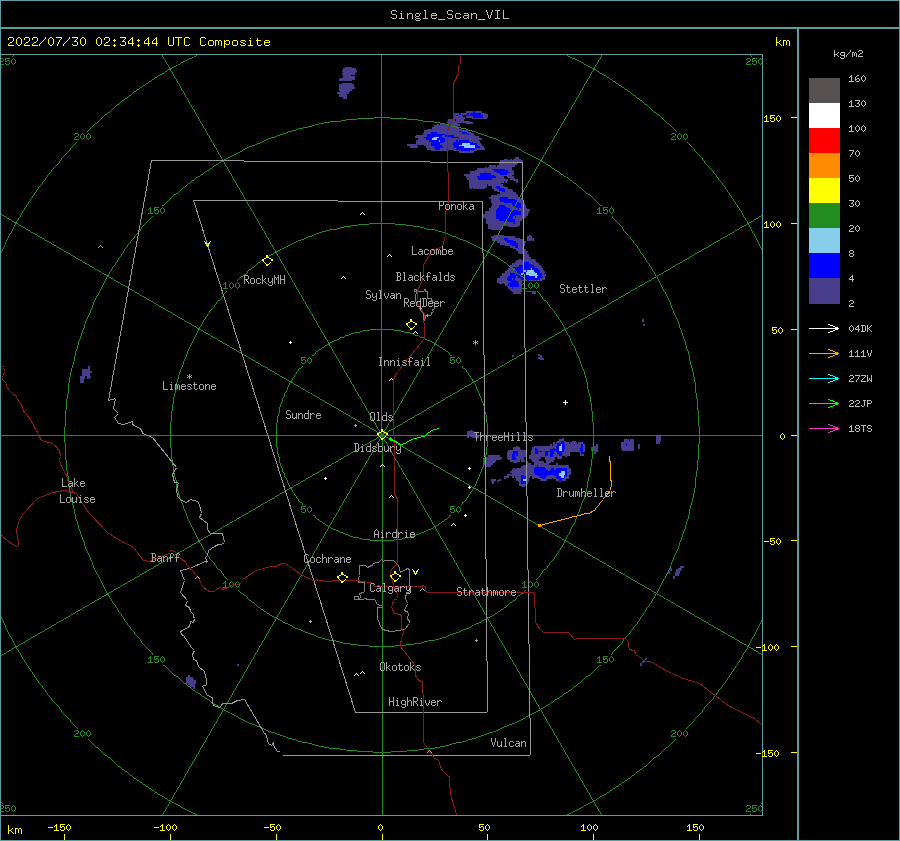Pick the blue 8 legend swatch

tap(824, 266)
